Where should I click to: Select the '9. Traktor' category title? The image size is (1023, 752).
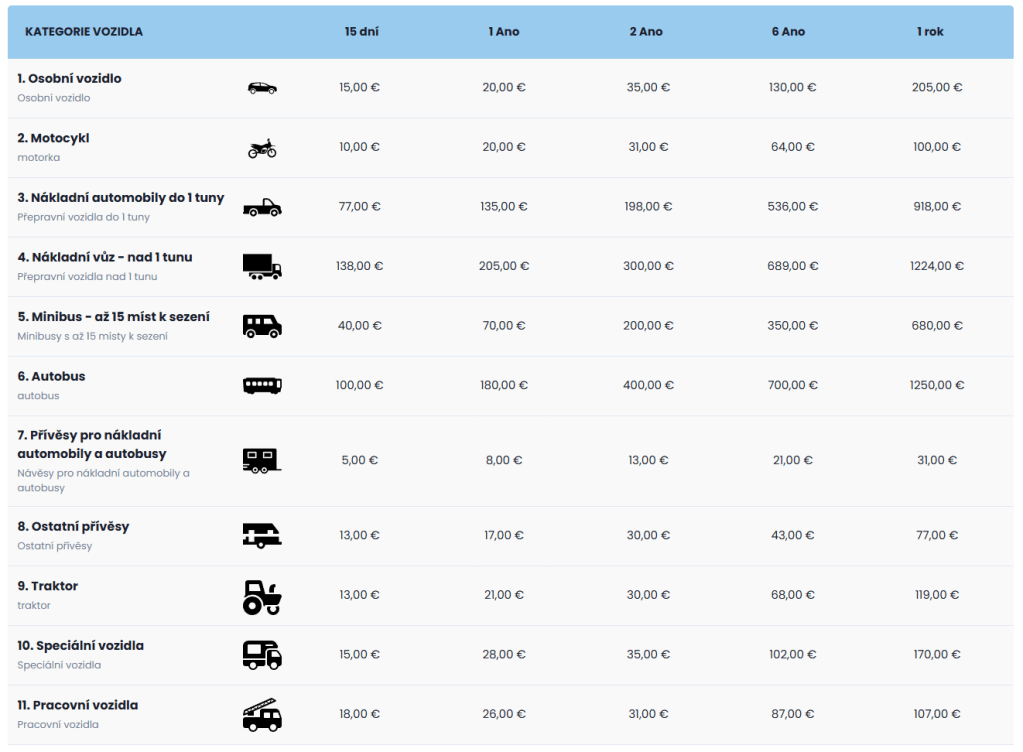47,586
